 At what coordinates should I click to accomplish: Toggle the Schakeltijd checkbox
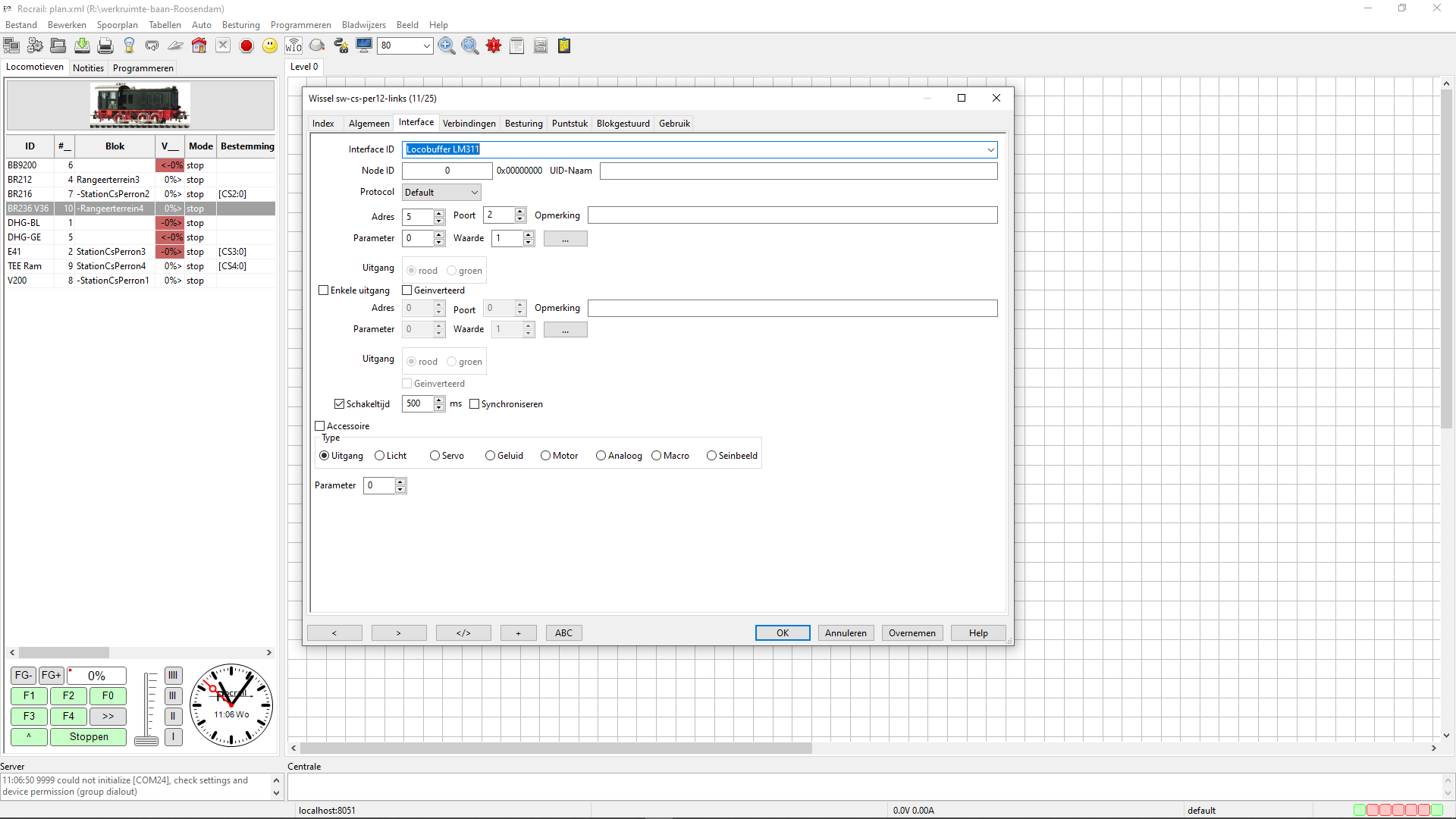(x=339, y=404)
